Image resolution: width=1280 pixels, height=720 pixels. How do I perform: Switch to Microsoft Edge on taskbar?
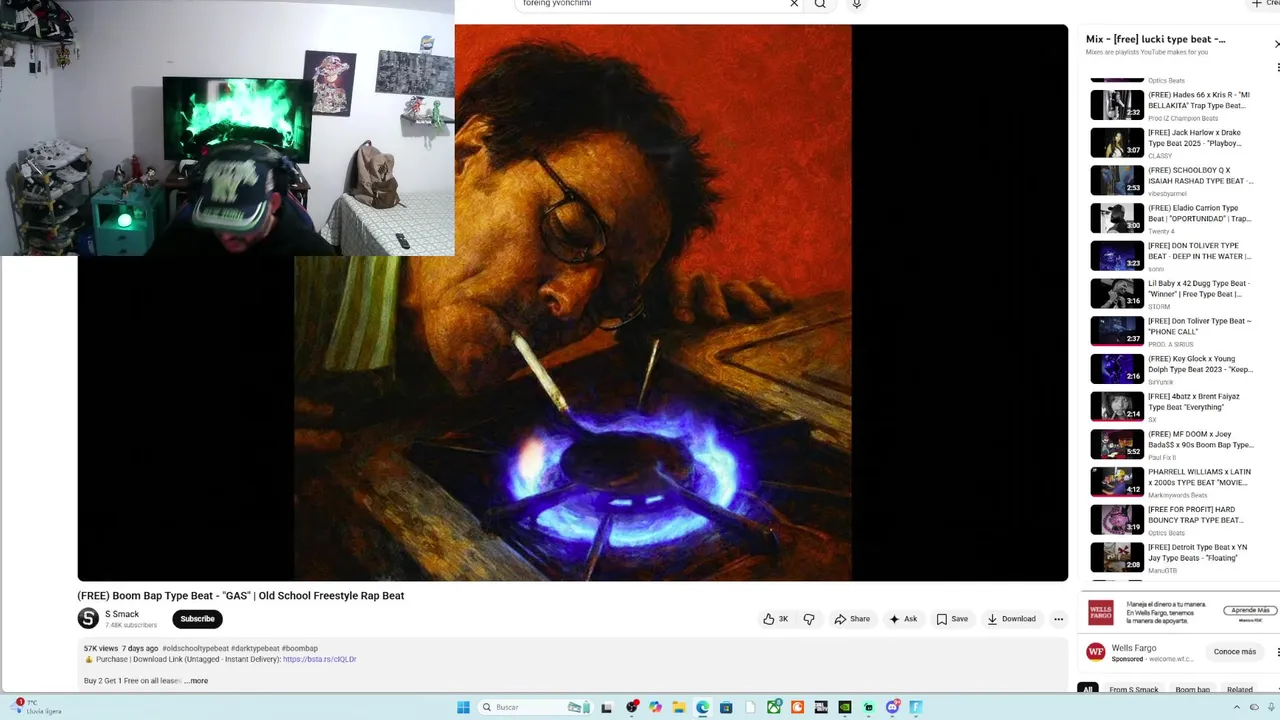(x=703, y=707)
